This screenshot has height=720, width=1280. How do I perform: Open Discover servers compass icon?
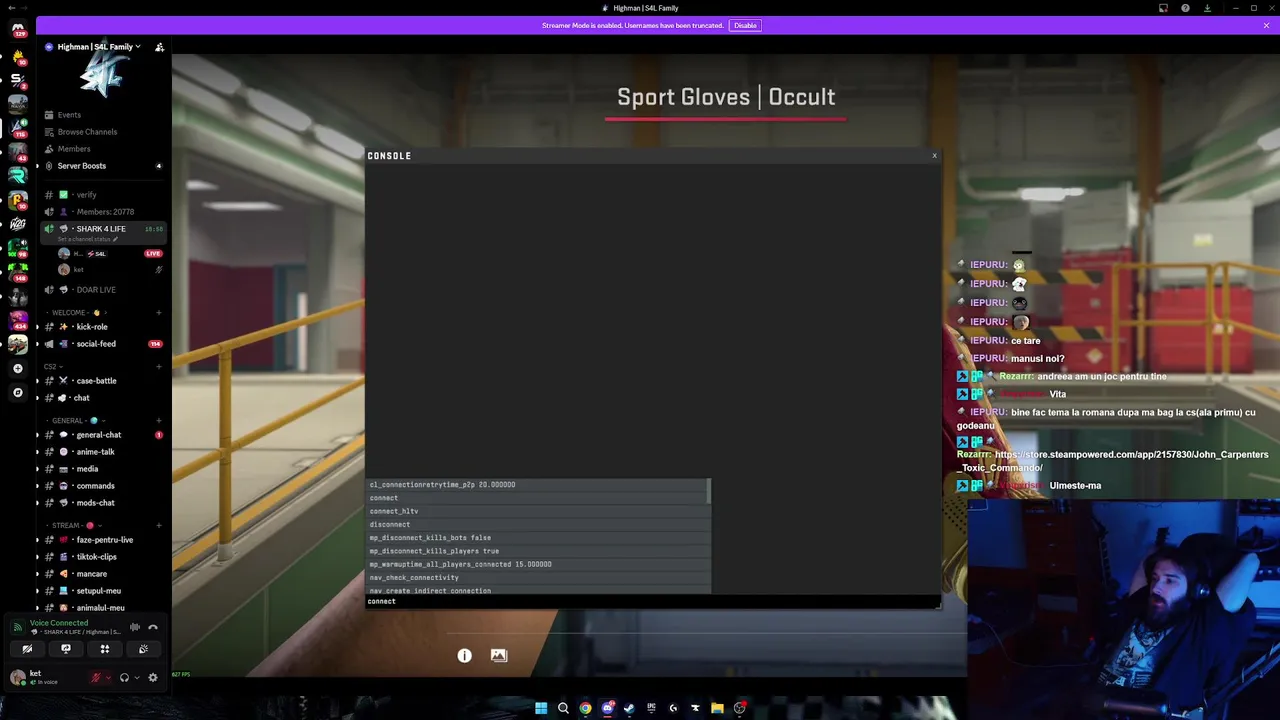(18, 393)
